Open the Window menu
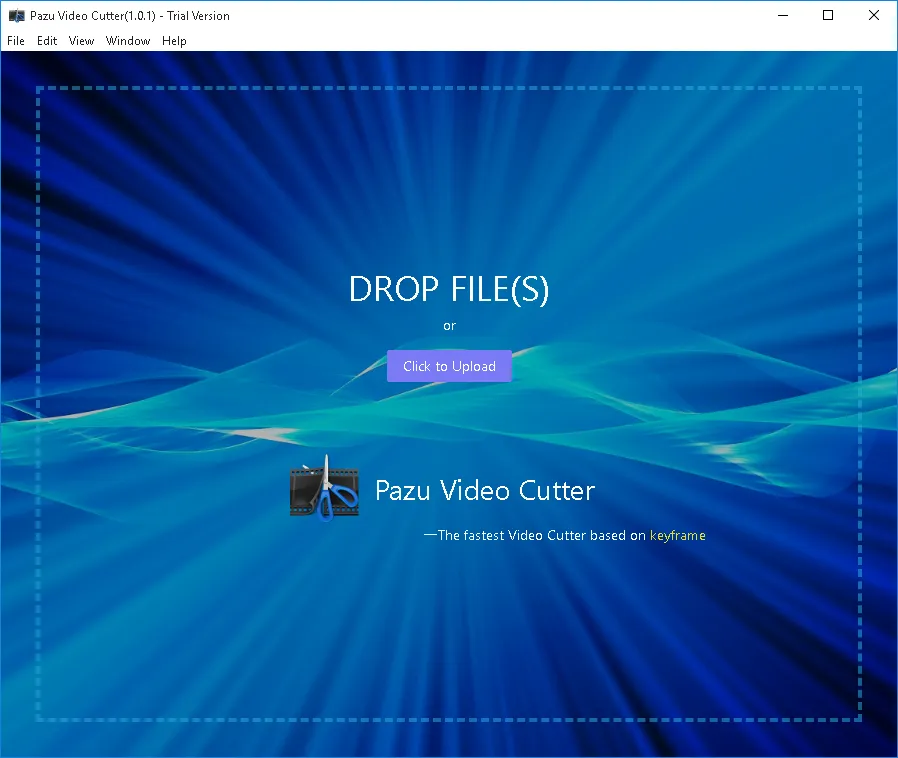The width and height of the screenshot is (898, 758). click(x=128, y=41)
